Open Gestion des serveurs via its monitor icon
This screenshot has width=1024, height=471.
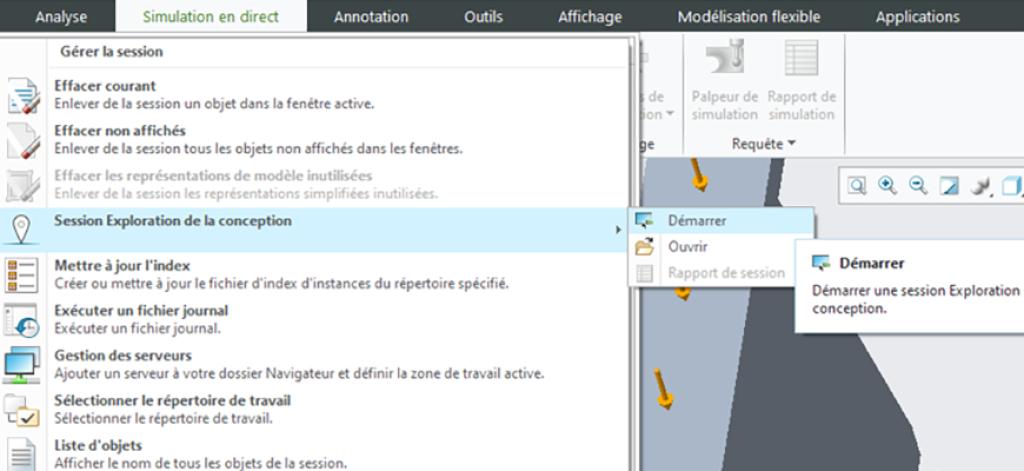(22, 363)
